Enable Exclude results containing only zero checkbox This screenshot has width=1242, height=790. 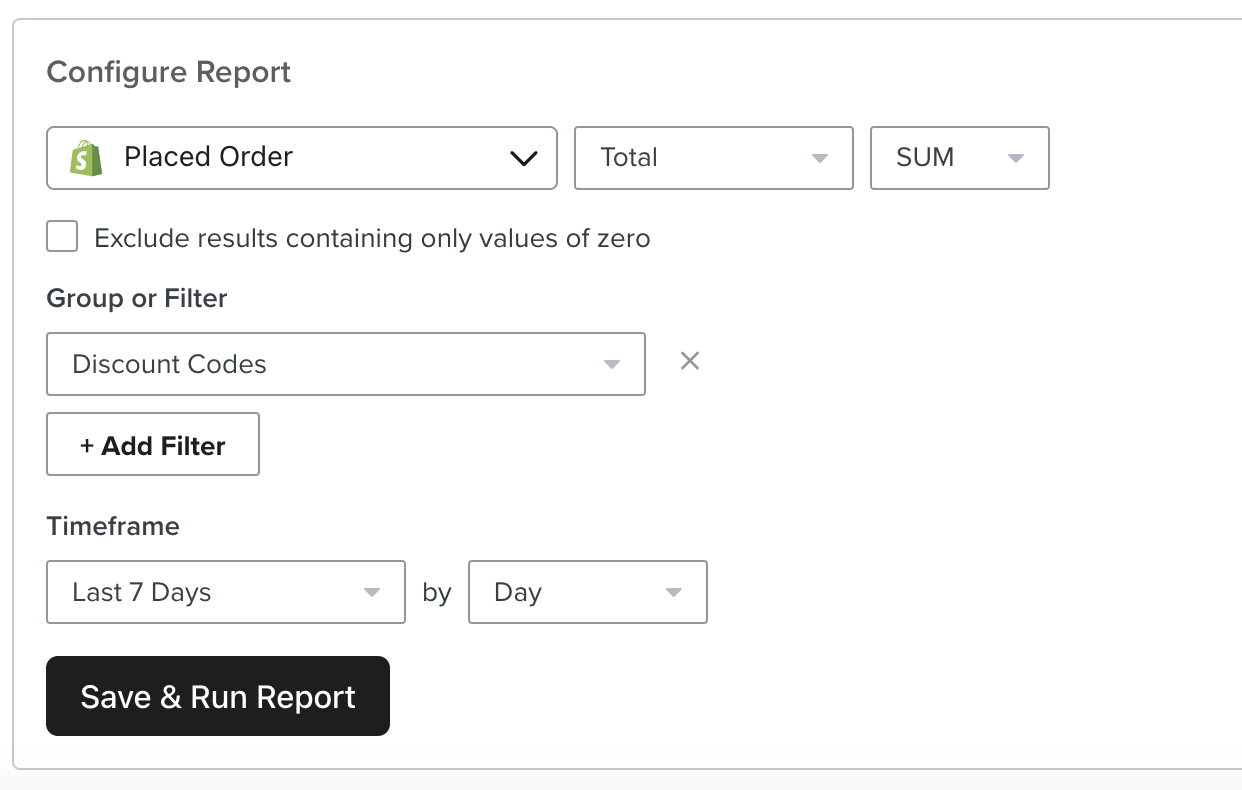[x=62, y=238]
